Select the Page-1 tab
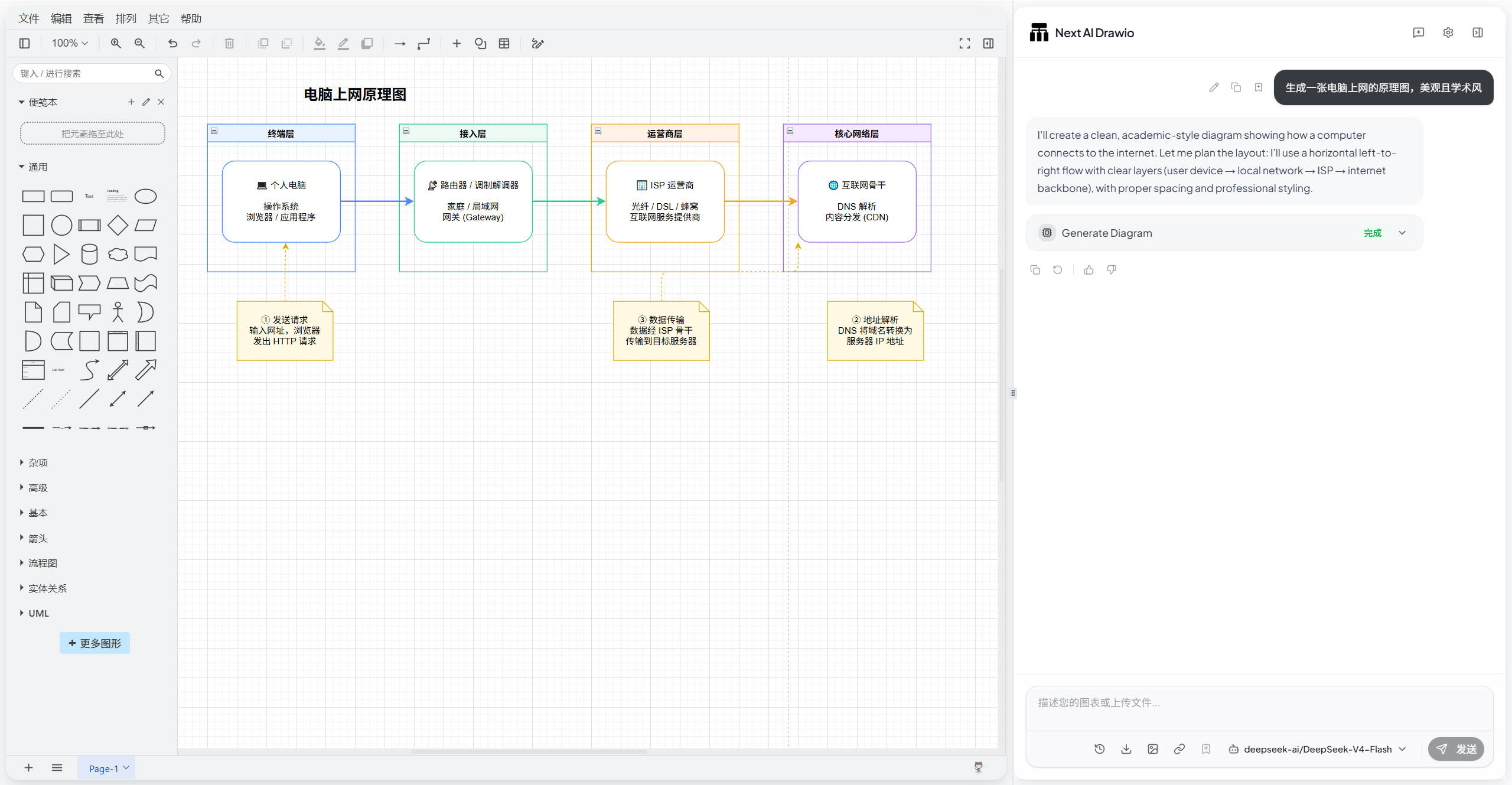Viewport: 1512px width, 785px height. coord(106,768)
